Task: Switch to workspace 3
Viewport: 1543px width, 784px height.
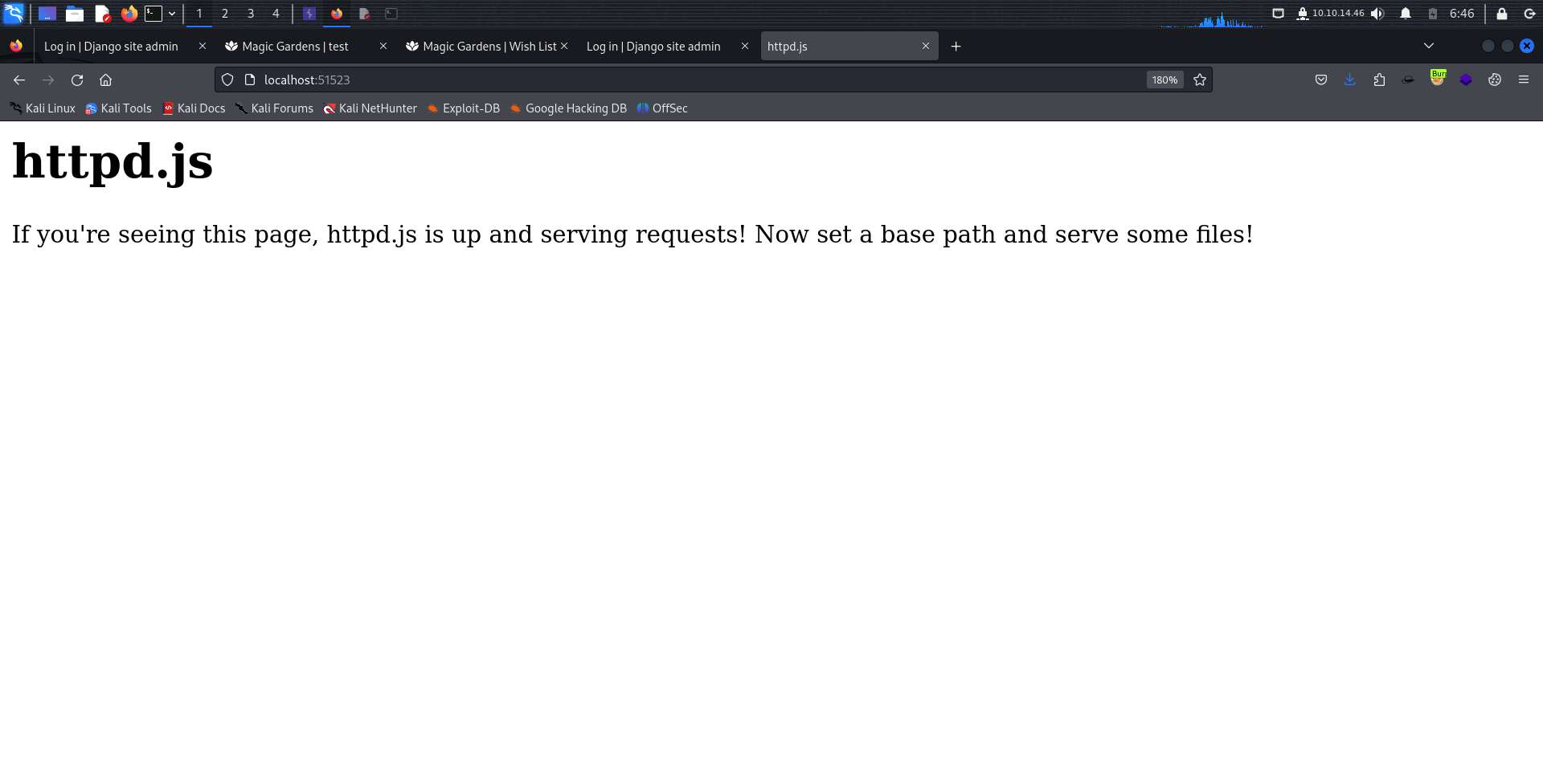Action: click(251, 14)
